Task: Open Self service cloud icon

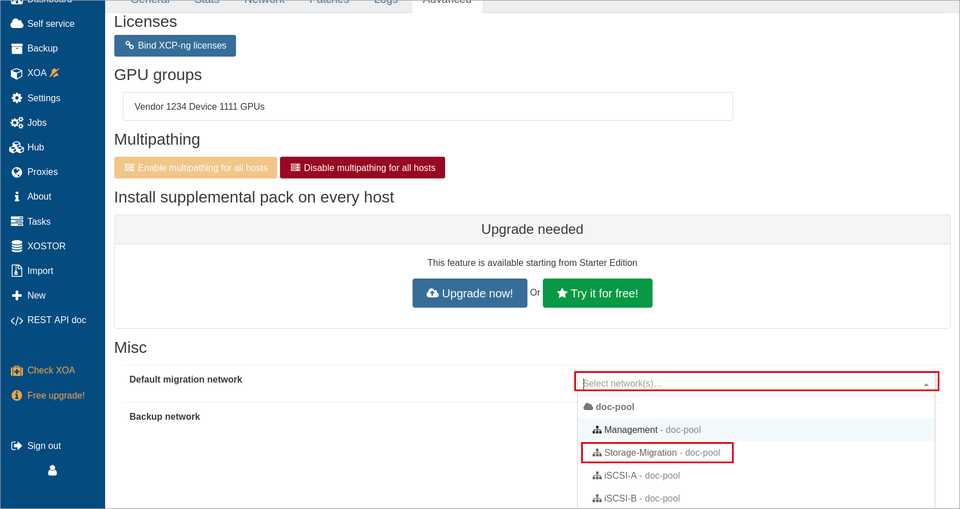Action: (17, 23)
